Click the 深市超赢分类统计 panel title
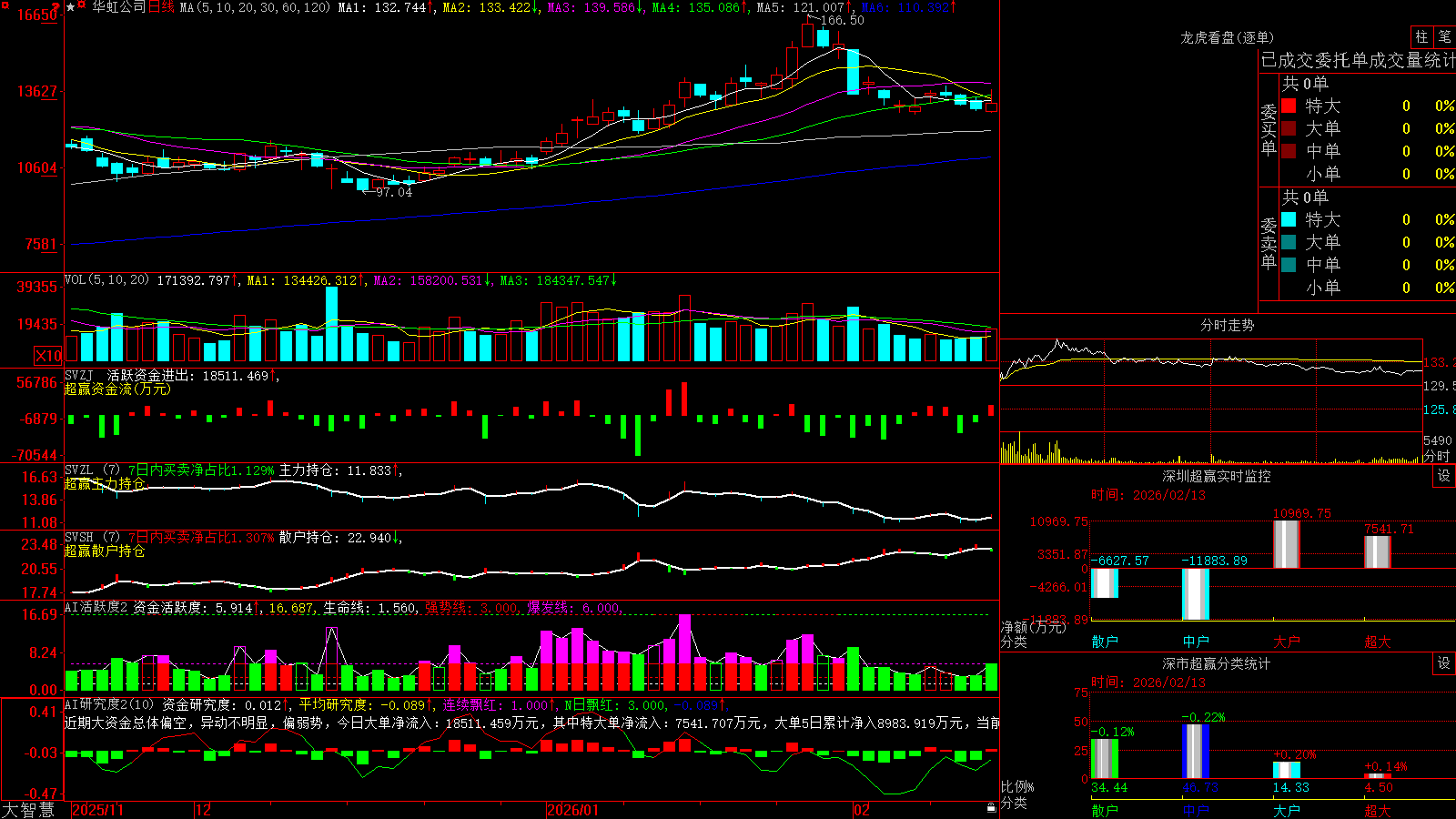Image resolution: width=1456 pixels, height=819 pixels. tap(1217, 663)
